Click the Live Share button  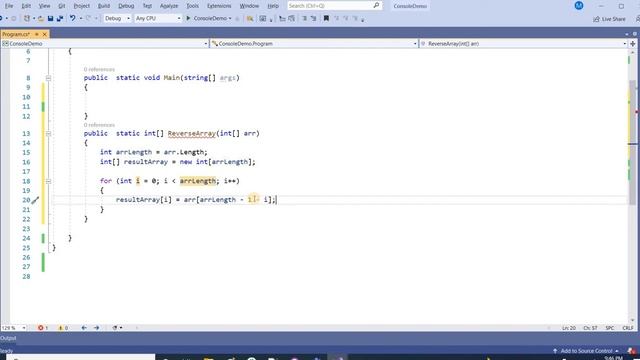pyautogui.click(x=609, y=19)
